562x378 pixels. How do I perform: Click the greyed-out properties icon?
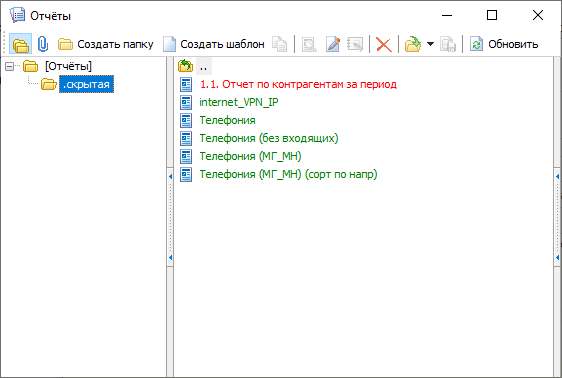tap(355, 44)
